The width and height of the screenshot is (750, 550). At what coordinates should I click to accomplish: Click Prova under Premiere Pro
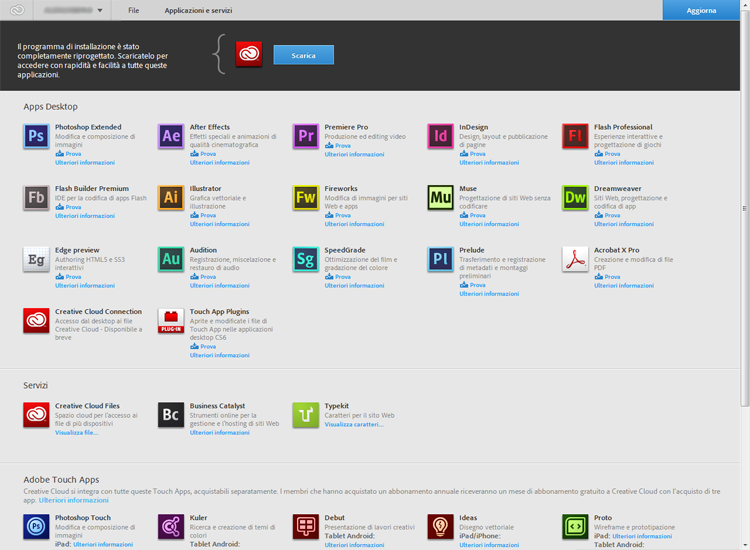pyautogui.click(x=338, y=145)
